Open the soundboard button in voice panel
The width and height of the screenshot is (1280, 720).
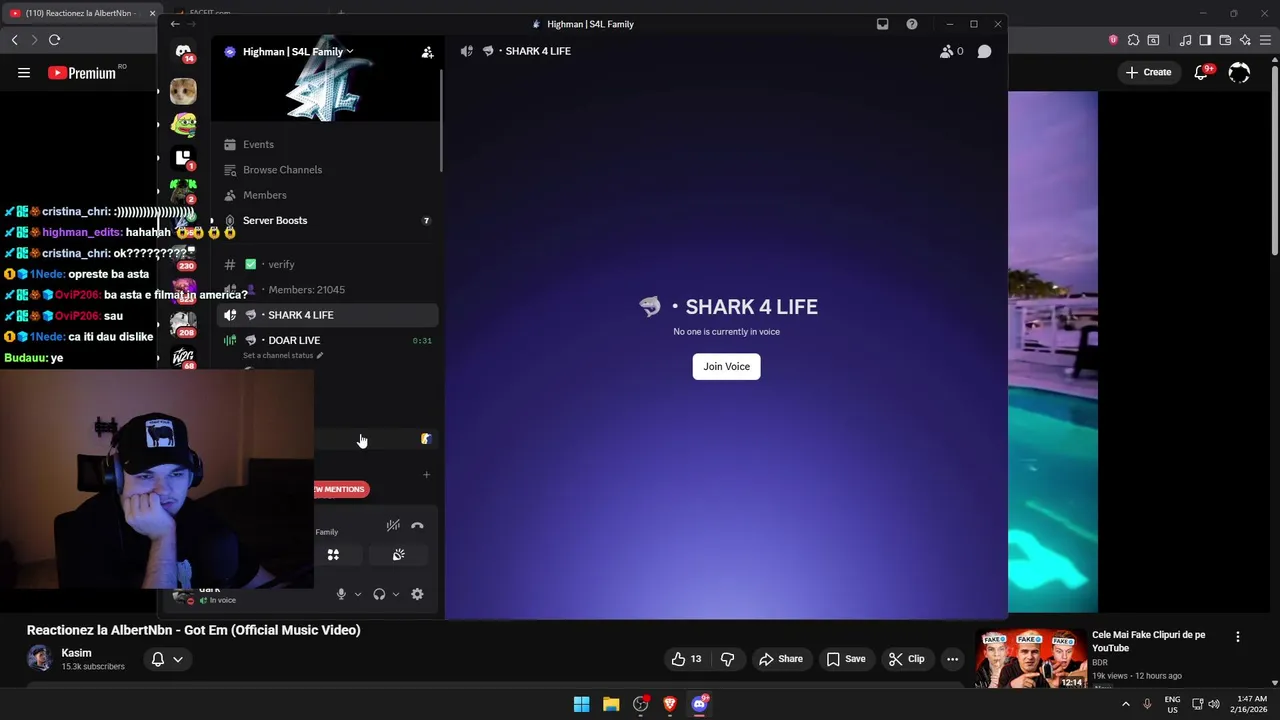coord(398,555)
